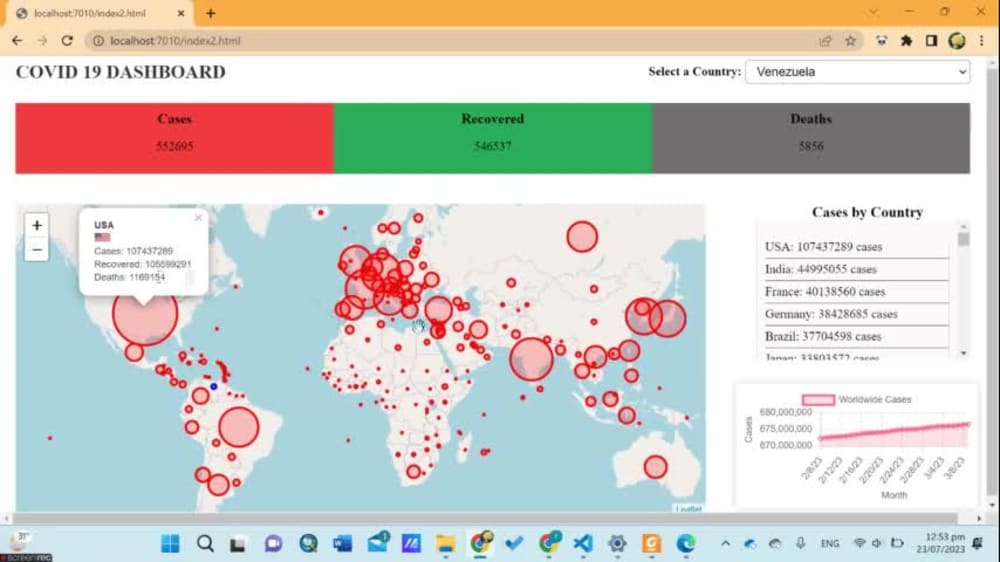Screen dimensions: 1000x562
Task: Zoom in on the map with the plus button
Action: 37,225
